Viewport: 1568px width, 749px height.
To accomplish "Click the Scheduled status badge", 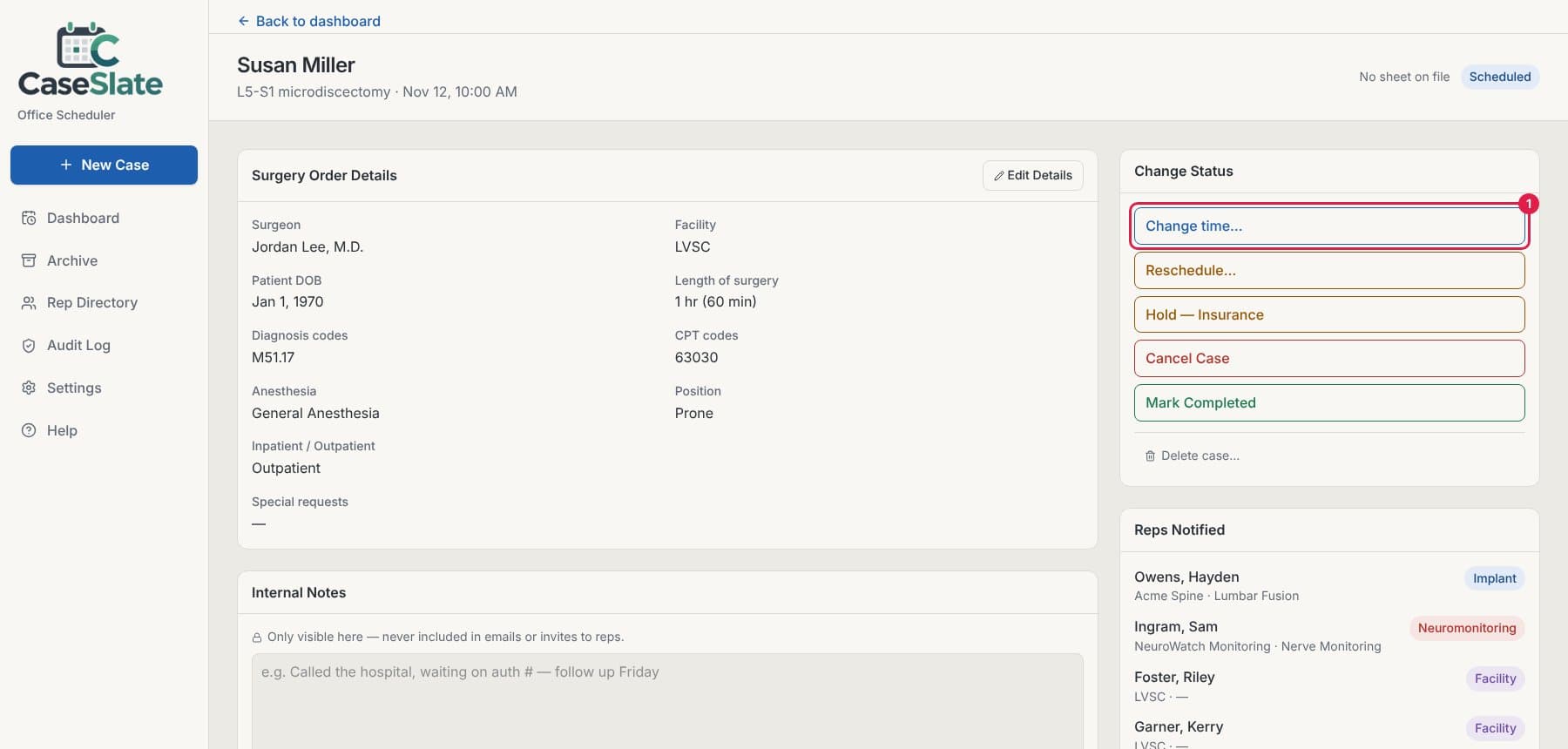I will click(1500, 77).
